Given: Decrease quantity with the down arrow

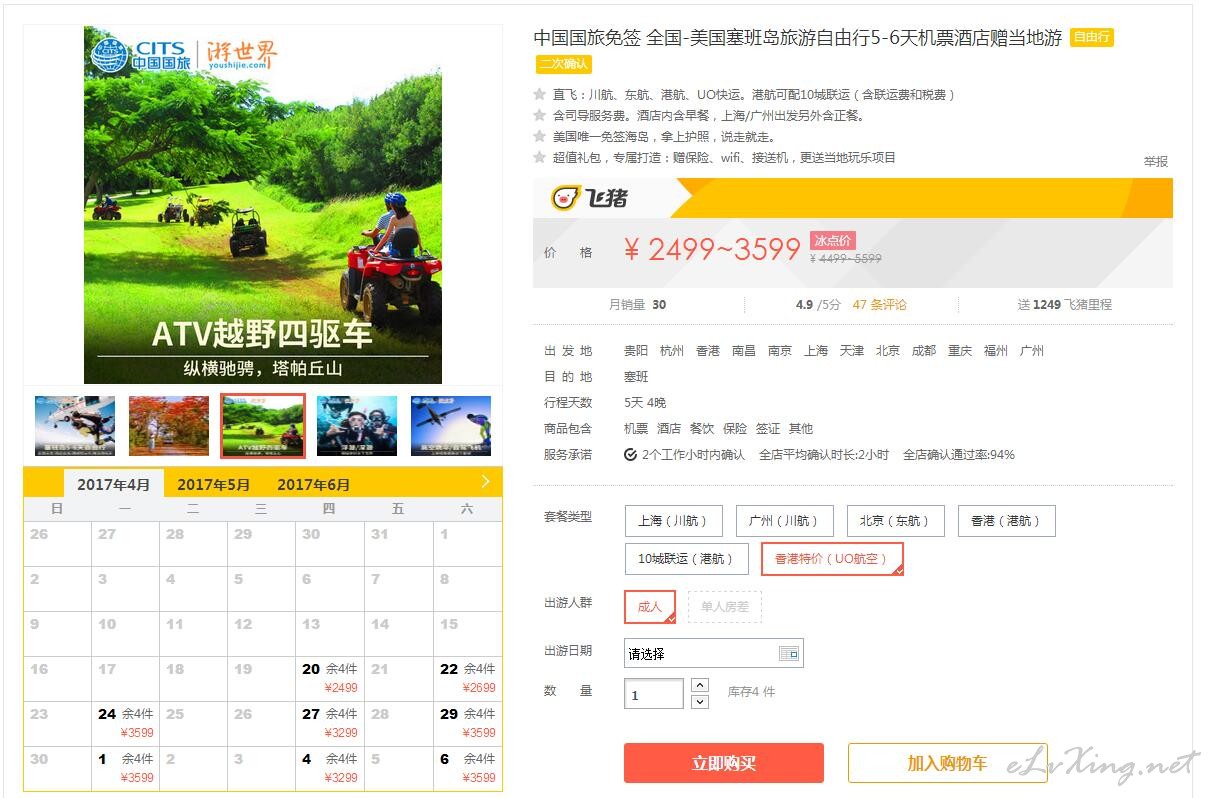Looking at the screenshot, I should point(700,701).
